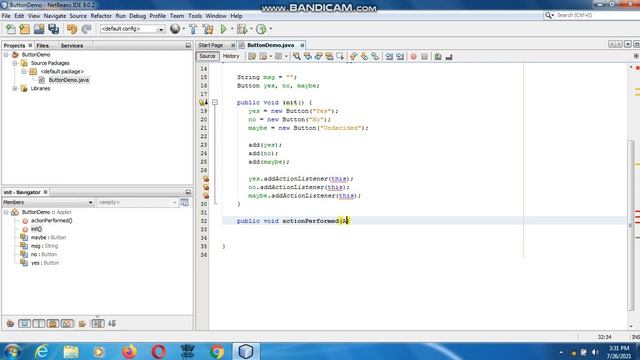This screenshot has height=360, width=640.
Task: Open Internet Explorer from the taskbar
Action: click(x=42, y=351)
